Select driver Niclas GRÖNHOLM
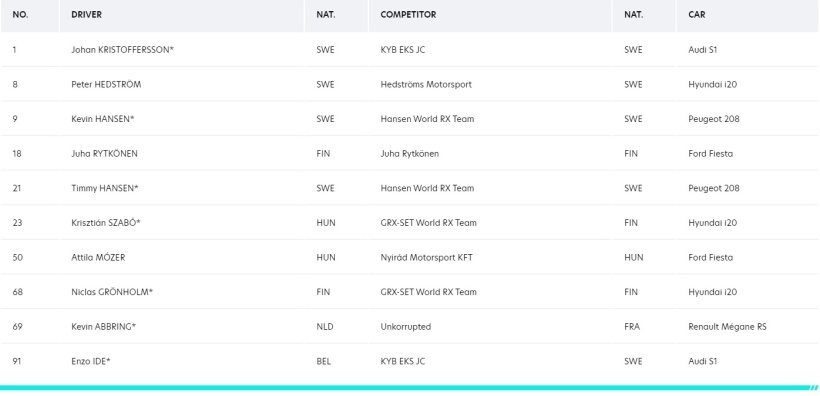 (112, 292)
